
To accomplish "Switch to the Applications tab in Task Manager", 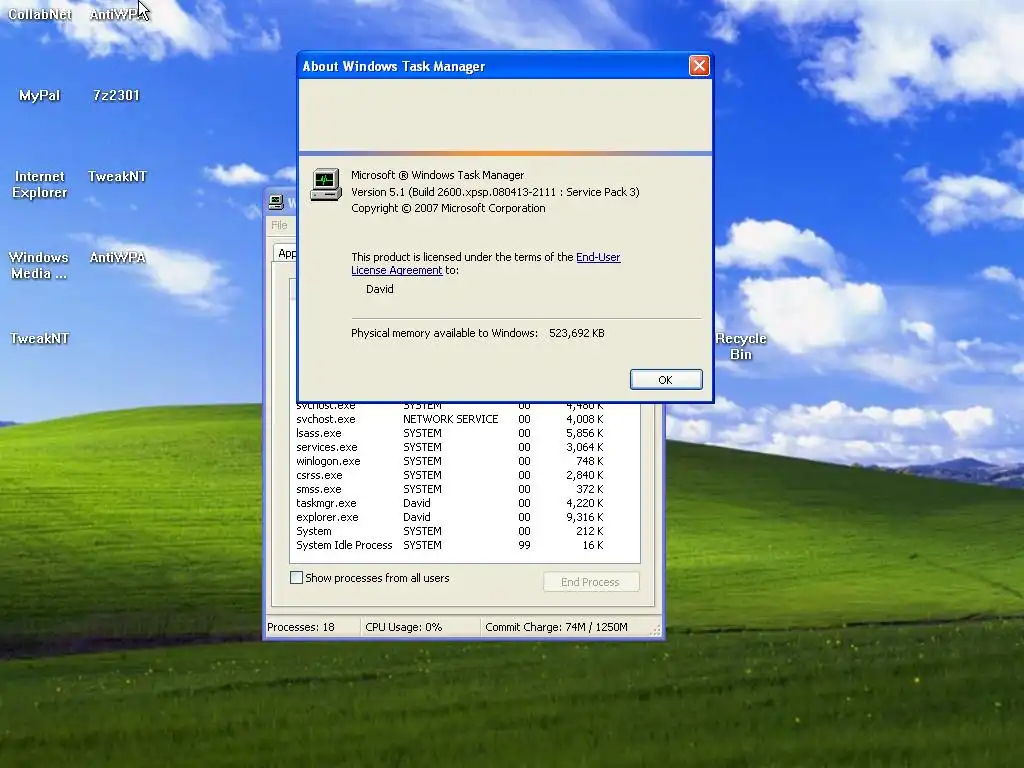I will point(286,253).
